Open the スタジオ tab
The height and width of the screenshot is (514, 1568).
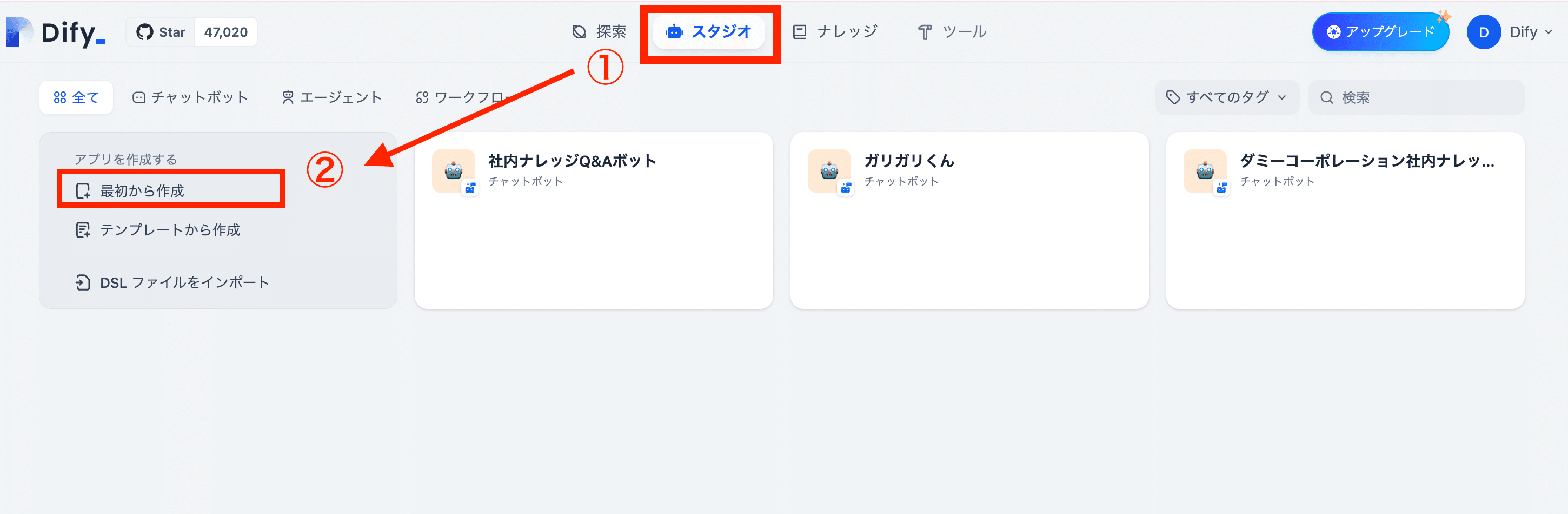pos(709,32)
